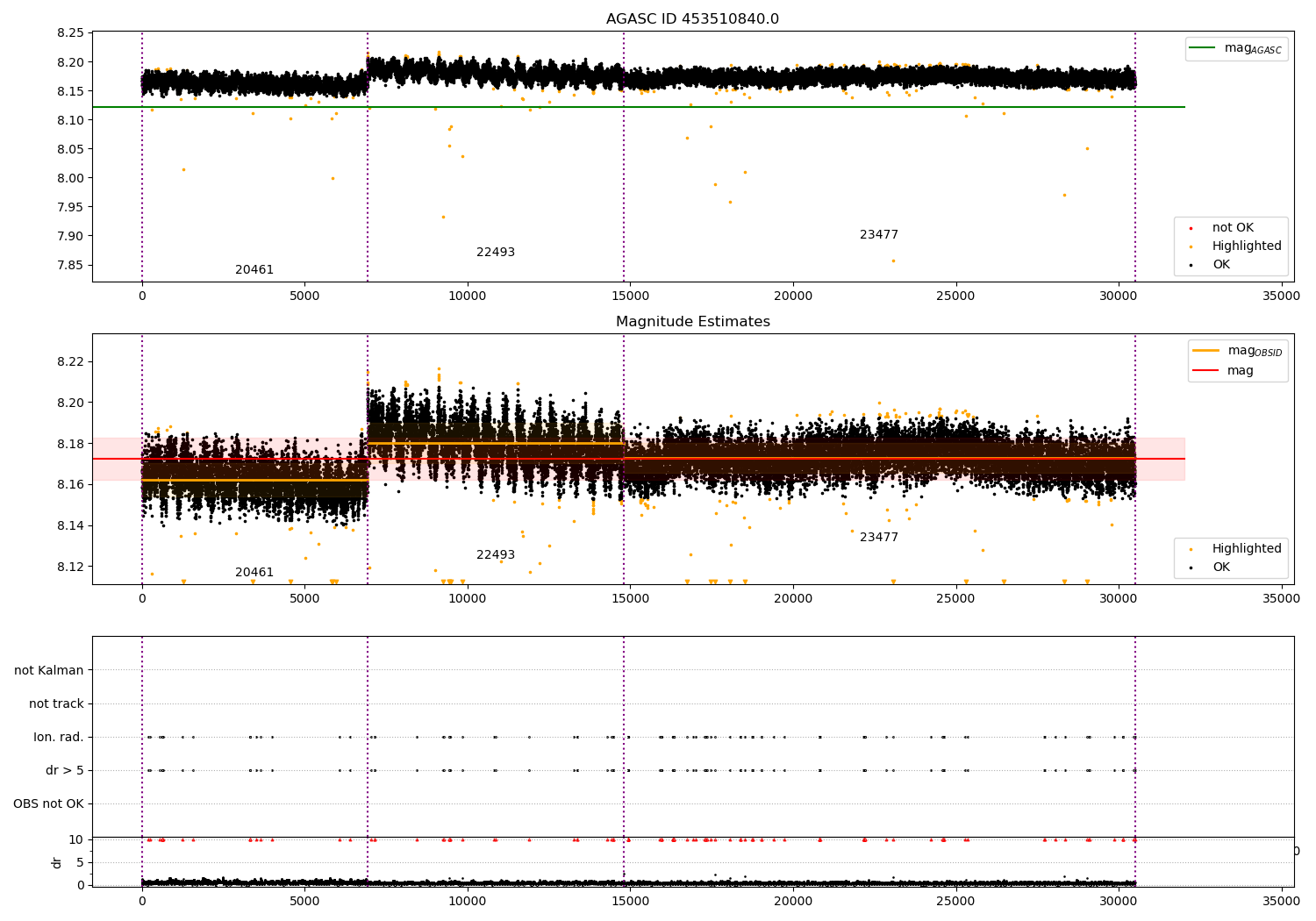Select 'not OK' legend entry in top plot
The image size is (1316, 921).
click(x=1233, y=227)
